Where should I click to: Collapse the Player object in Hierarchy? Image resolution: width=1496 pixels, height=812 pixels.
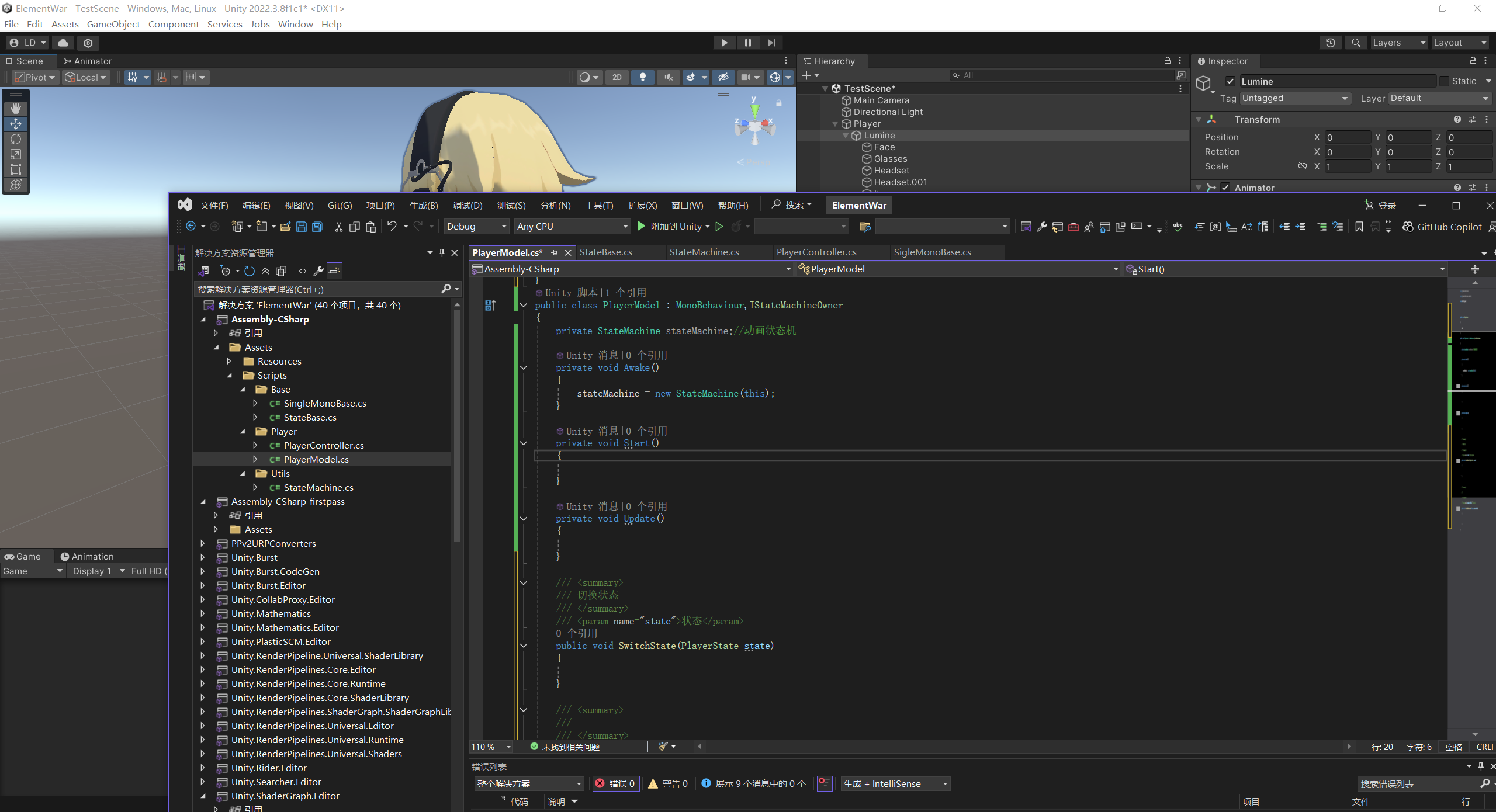[835, 124]
